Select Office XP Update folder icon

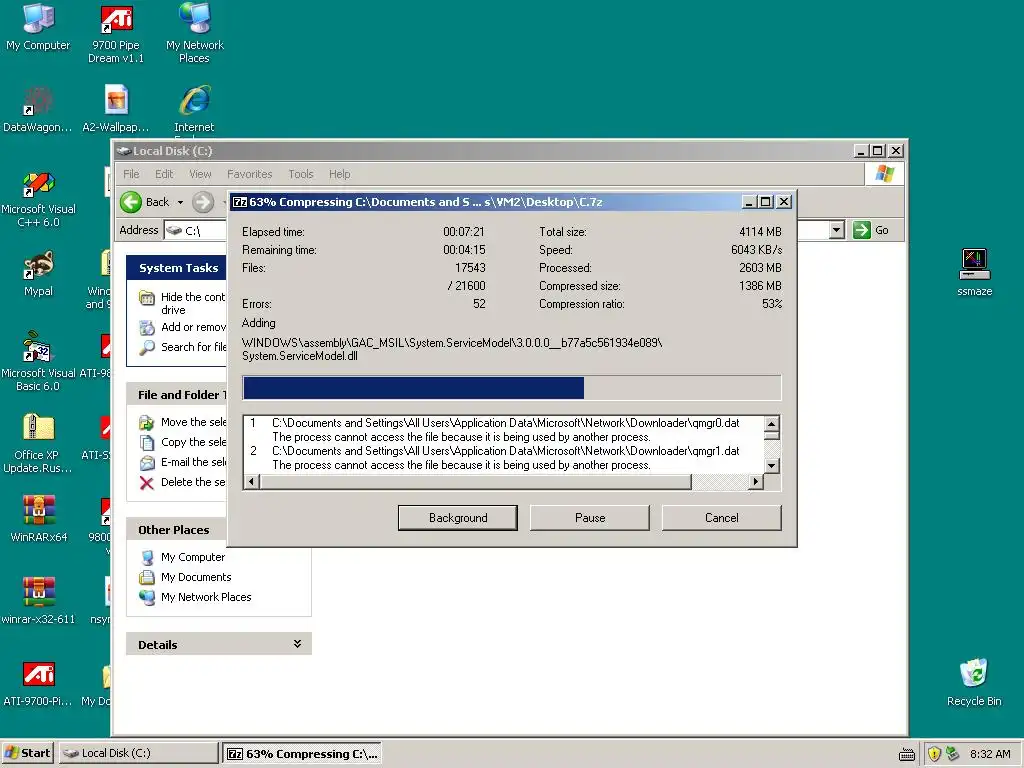pyautogui.click(x=37, y=443)
